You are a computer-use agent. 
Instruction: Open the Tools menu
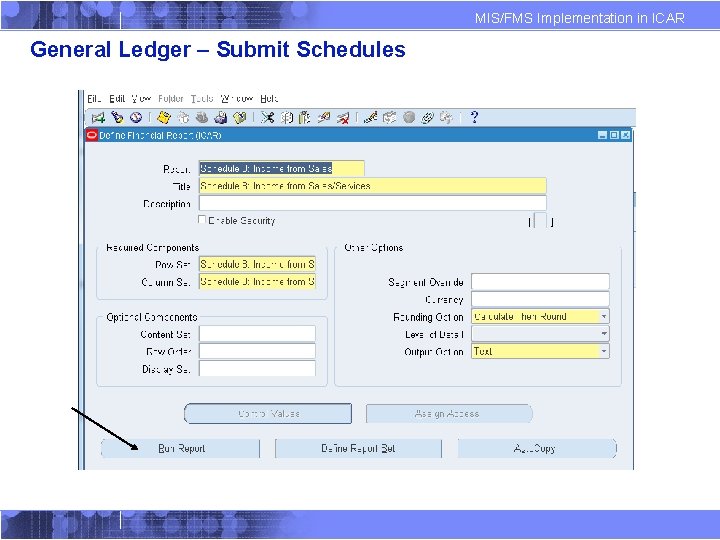point(202,99)
